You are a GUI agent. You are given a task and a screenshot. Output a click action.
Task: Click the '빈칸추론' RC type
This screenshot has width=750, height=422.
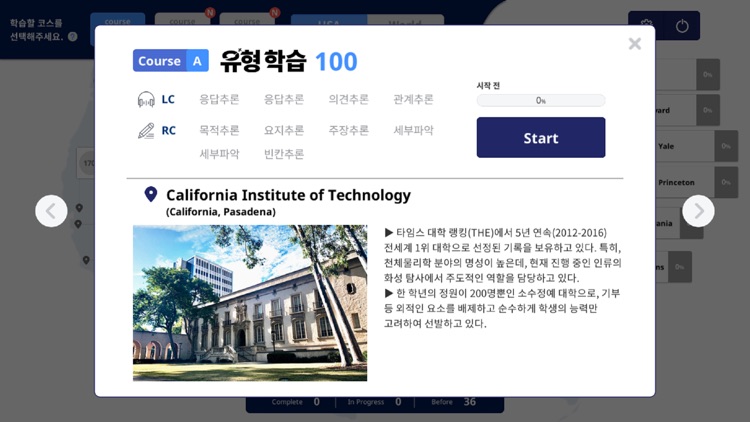(x=284, y=154)
